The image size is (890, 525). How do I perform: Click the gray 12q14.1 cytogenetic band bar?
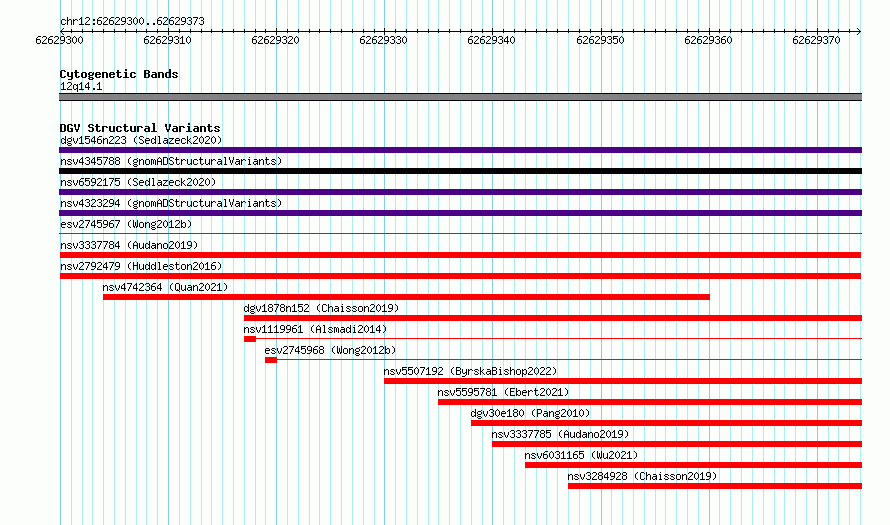[460, 97]
